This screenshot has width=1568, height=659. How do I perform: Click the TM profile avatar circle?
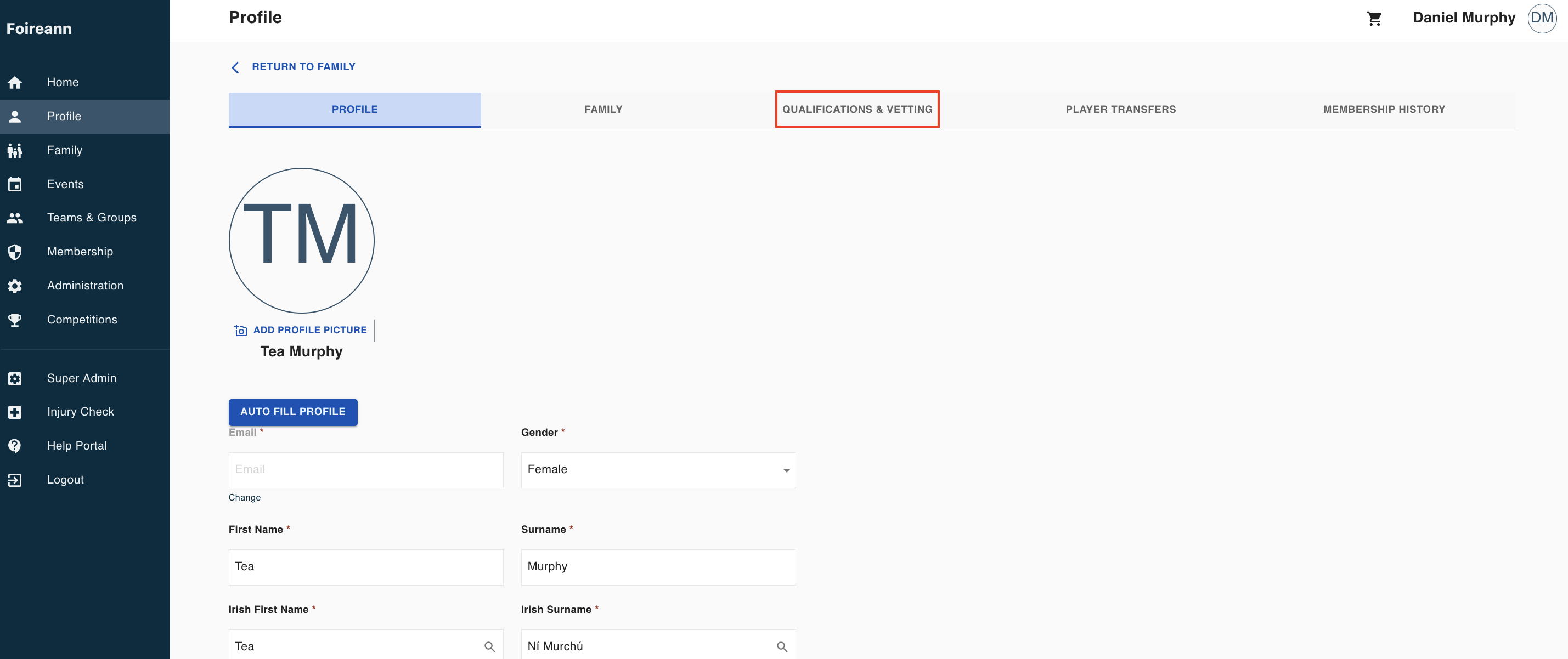301,241
